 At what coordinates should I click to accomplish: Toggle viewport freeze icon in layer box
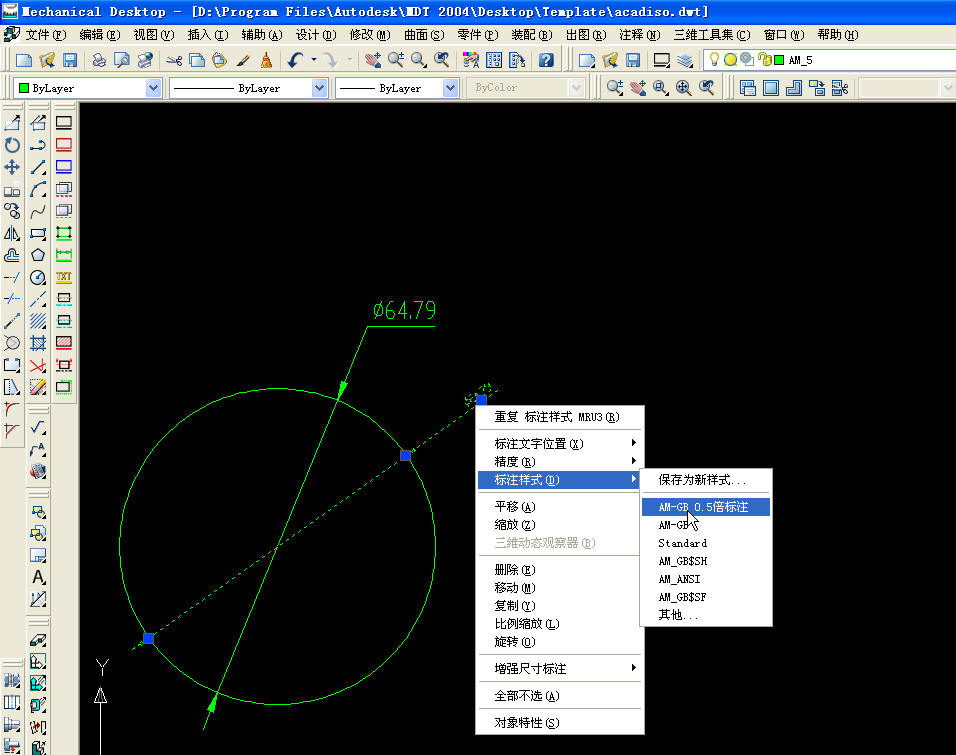747,59
